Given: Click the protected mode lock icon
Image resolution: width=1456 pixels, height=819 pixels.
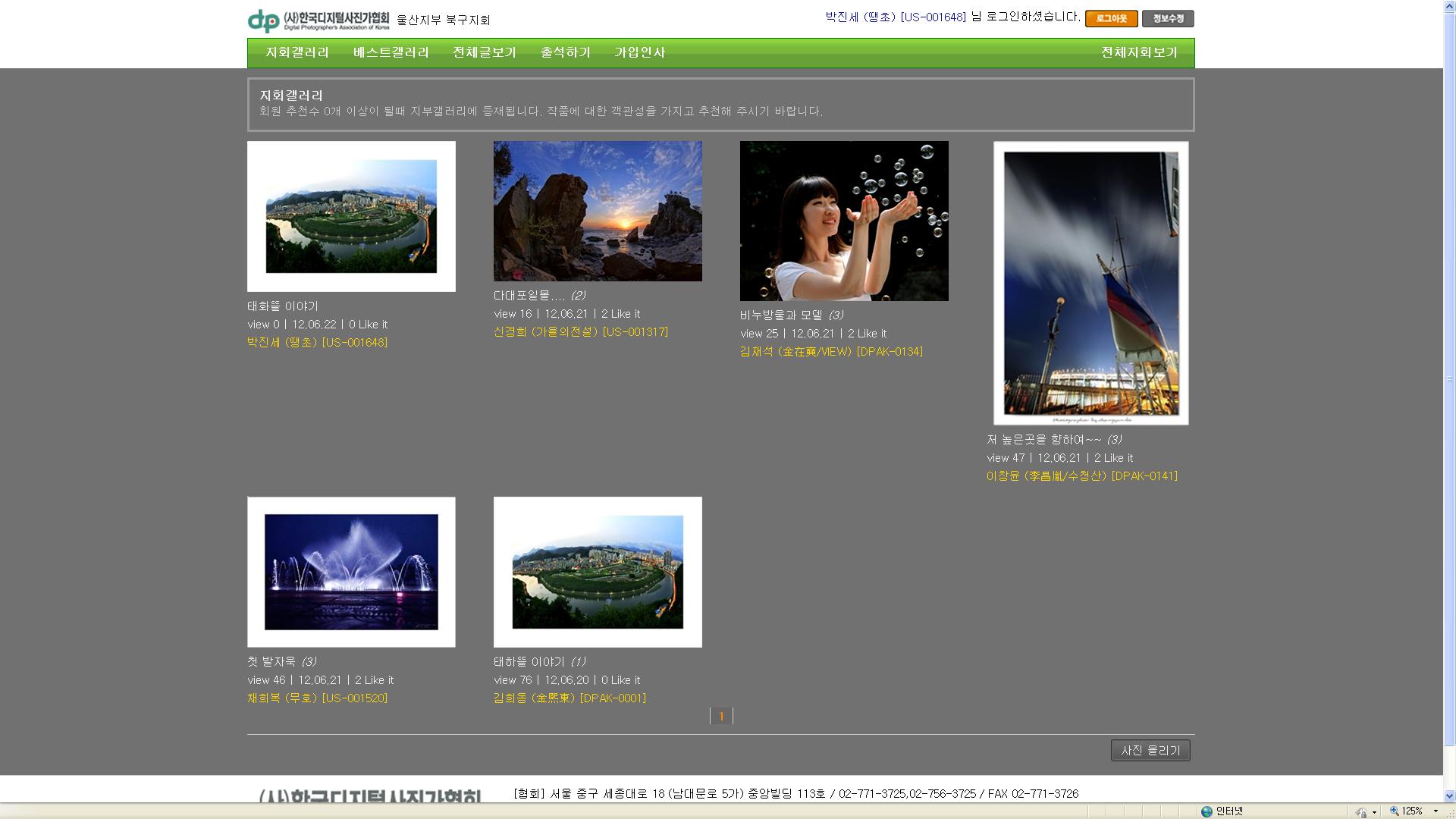Looking at the screenshot, I should (1361, 812).
